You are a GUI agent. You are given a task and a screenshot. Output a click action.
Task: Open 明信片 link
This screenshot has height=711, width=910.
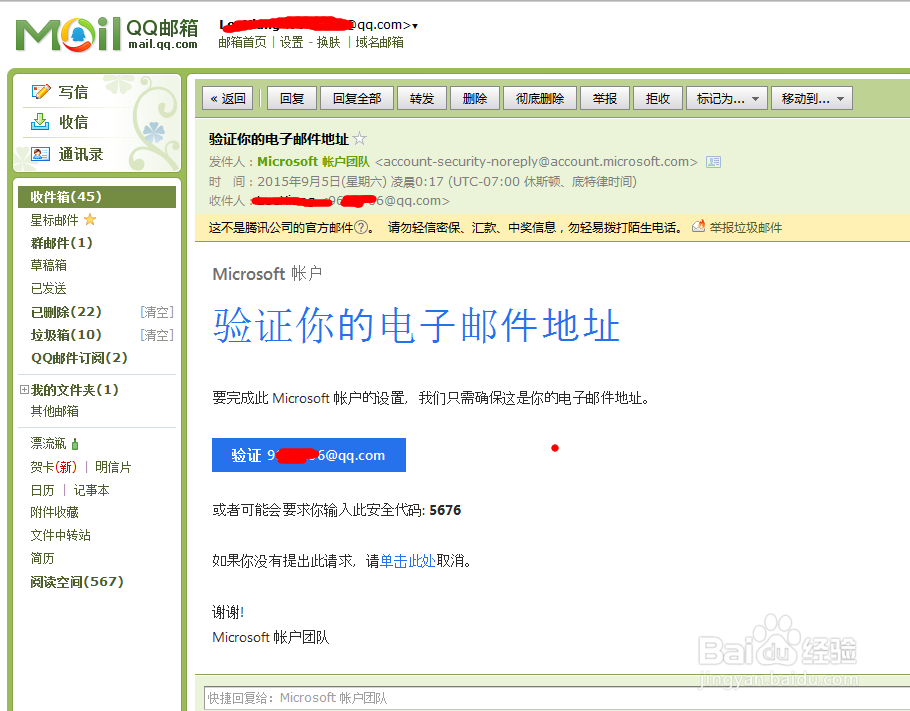[x=113, y=467]
